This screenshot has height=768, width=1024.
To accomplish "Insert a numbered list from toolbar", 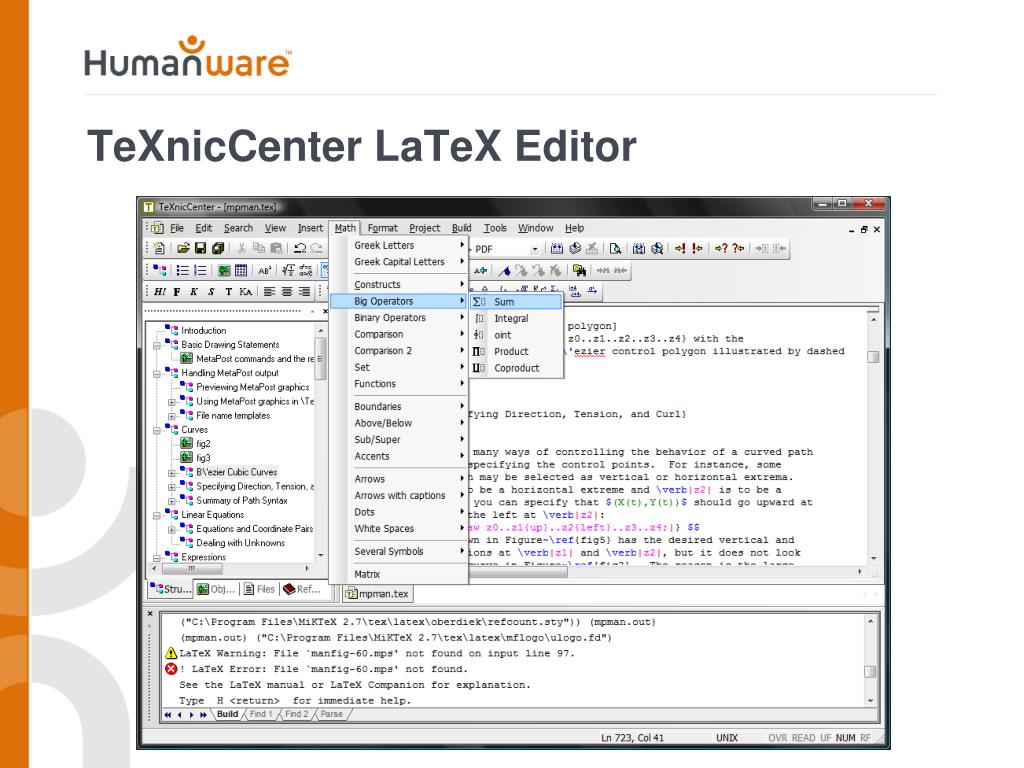I will click(x=200, y=270).
